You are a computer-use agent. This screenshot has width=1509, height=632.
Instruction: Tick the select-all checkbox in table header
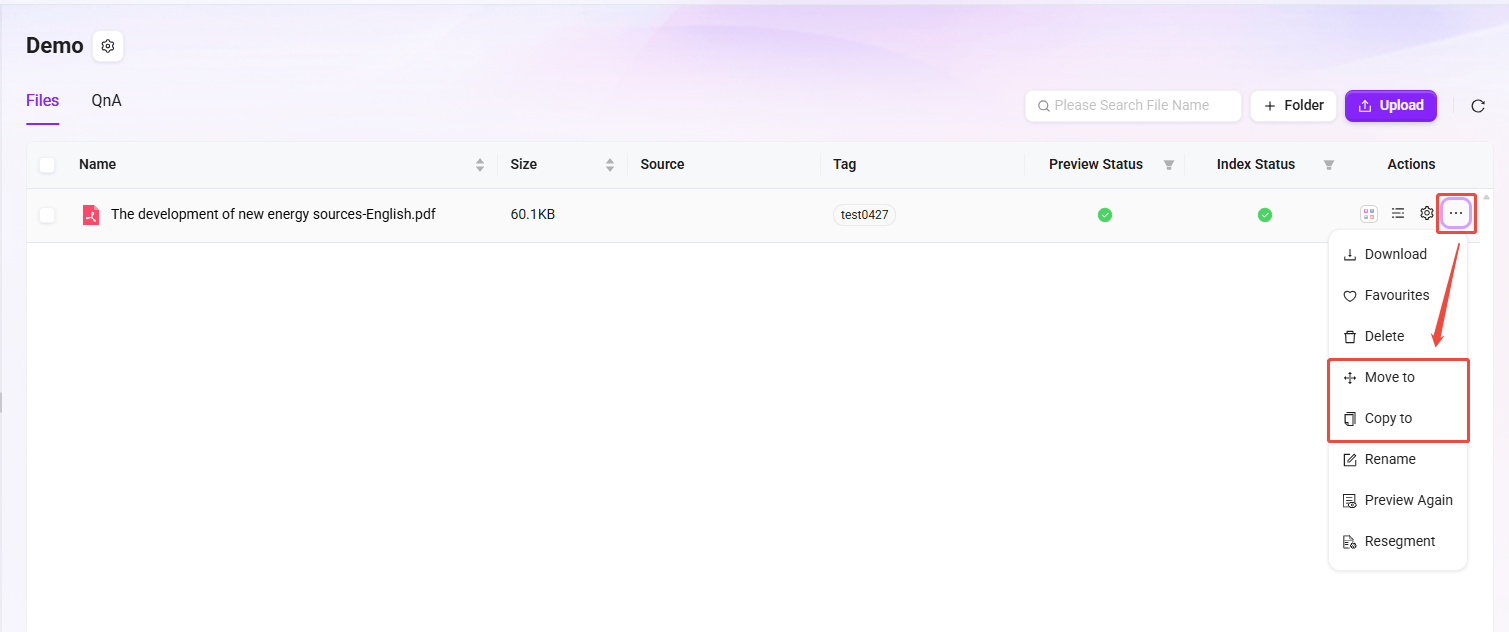pos(47,164)
